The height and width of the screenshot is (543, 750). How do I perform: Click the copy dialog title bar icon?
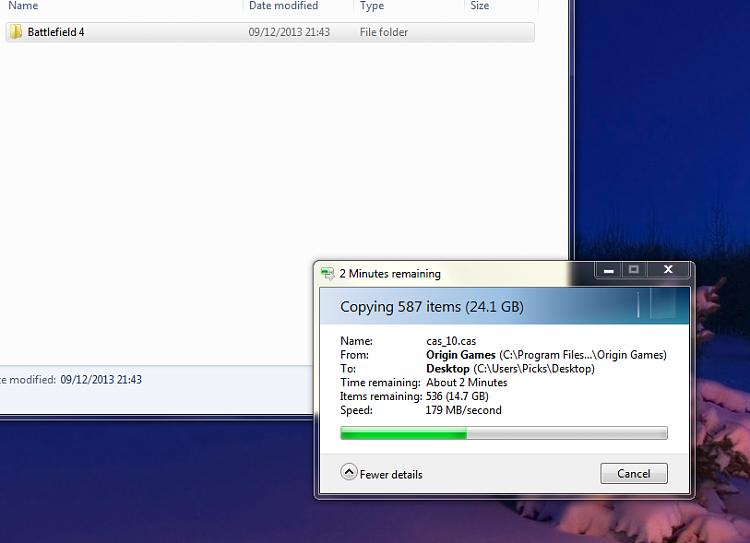328,274
